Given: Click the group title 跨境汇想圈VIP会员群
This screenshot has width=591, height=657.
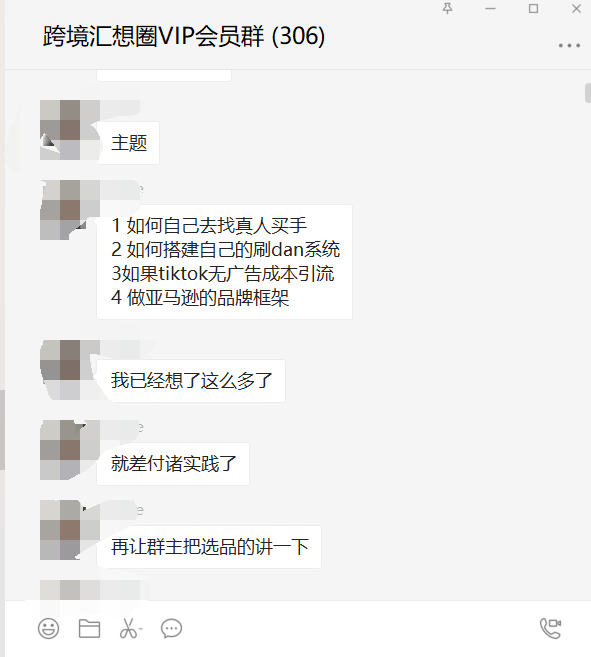Looking at the screenshot, I should pyautogui.click(x=154, y=36).
